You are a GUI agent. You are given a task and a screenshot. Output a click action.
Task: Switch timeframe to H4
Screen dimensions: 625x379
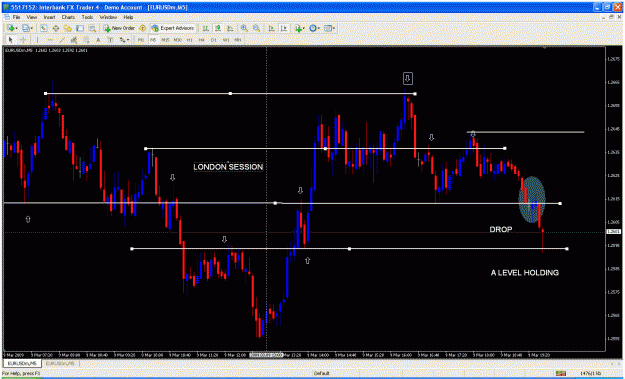pos(202,40)
